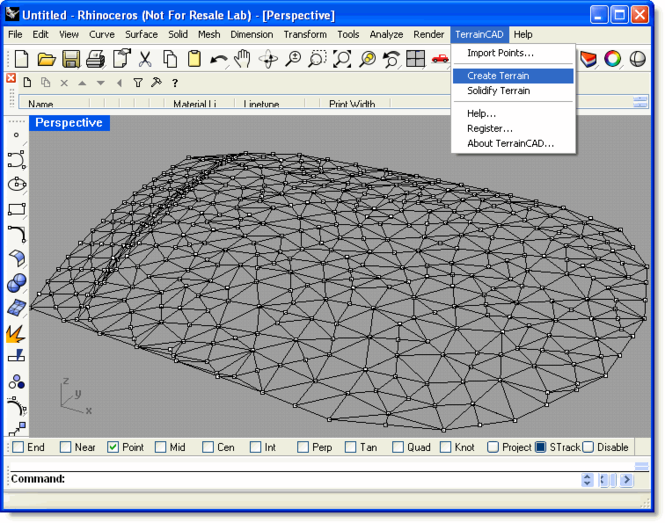
Task: Click the Explode icon in the left sidebar
Action: coord(16,333)
